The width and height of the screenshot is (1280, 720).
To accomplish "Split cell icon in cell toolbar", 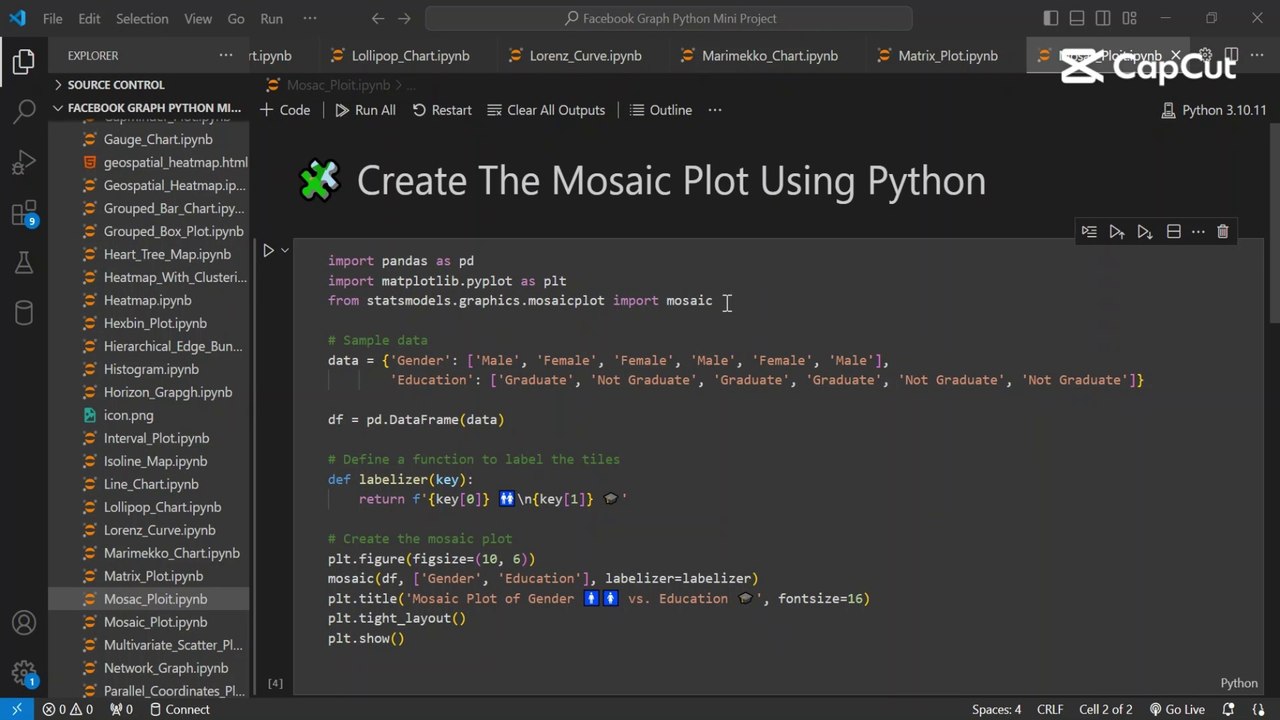I will coord(1174,232).
